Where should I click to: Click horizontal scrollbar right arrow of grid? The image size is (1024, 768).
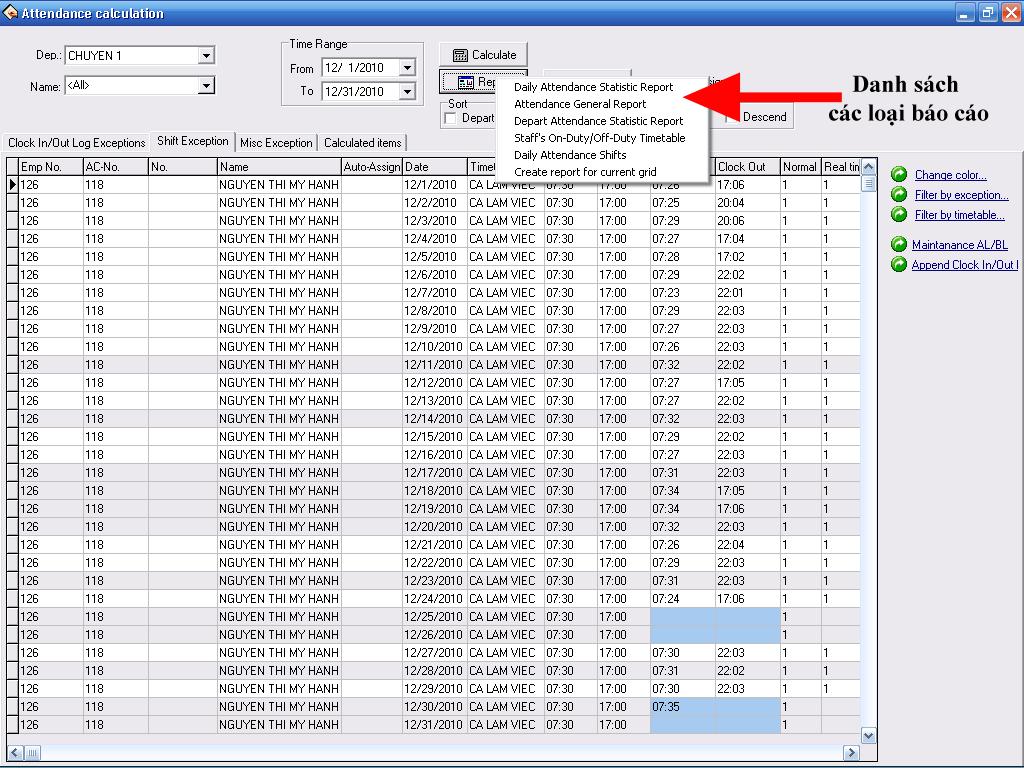(850, 752)
